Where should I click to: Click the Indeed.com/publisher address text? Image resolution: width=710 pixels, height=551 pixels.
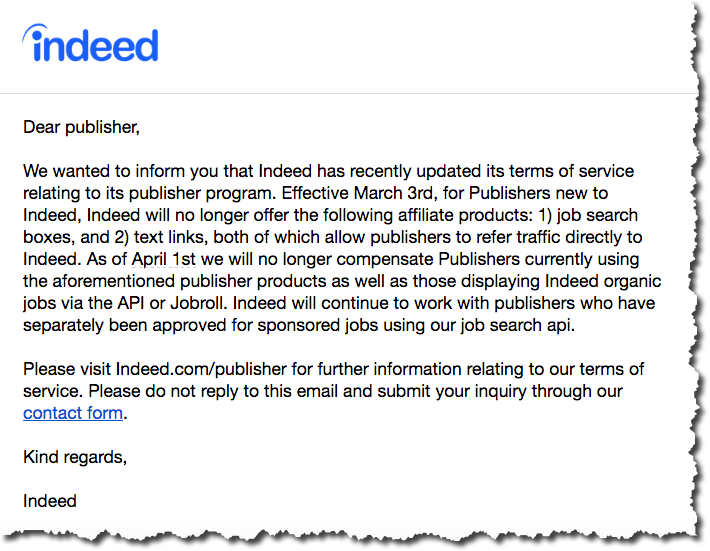tap(201, 369)
